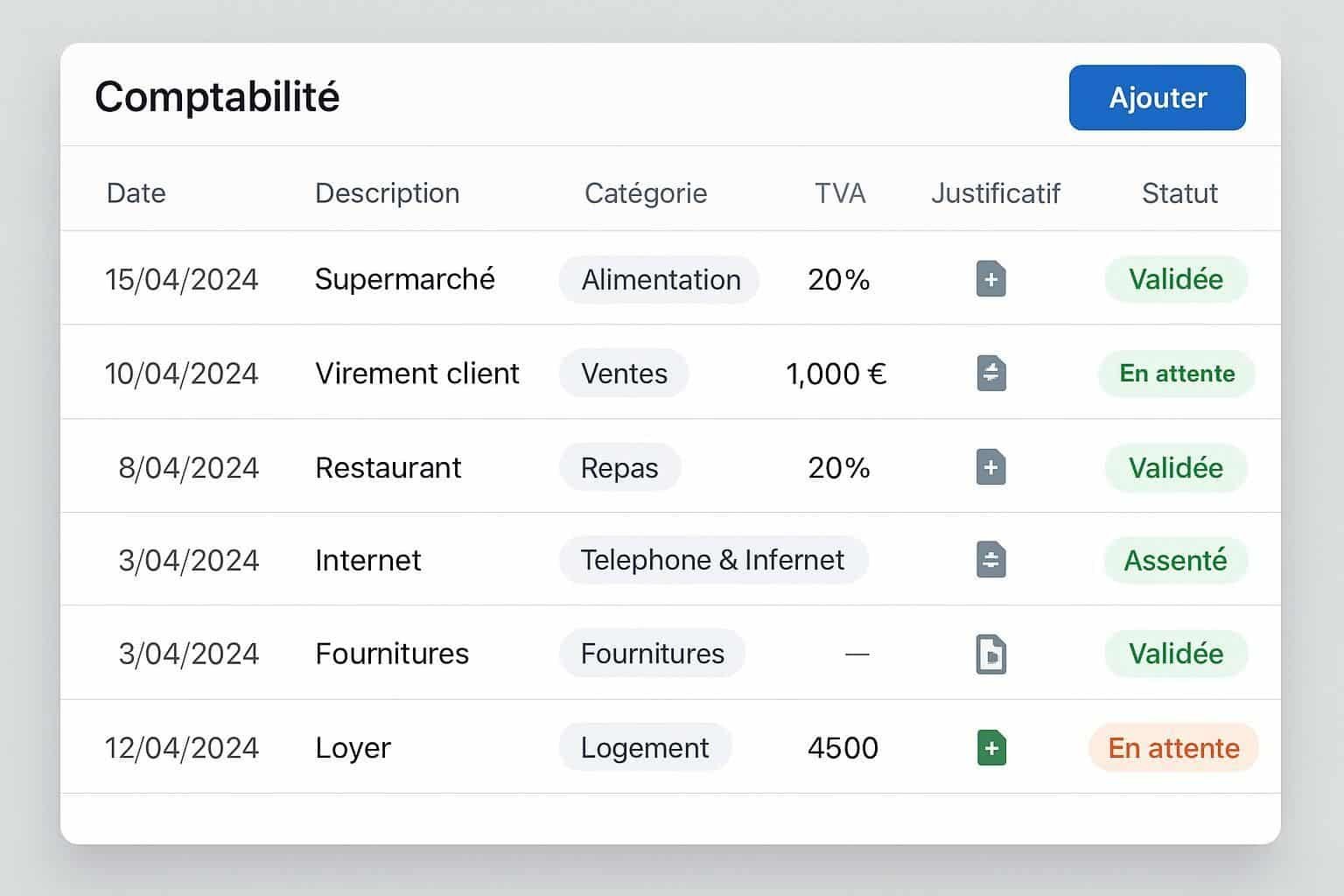Open the justificatif document on Virement client row
Image resolution: width=1344 pixels, height=896 pixels.
tap(990, 374)
